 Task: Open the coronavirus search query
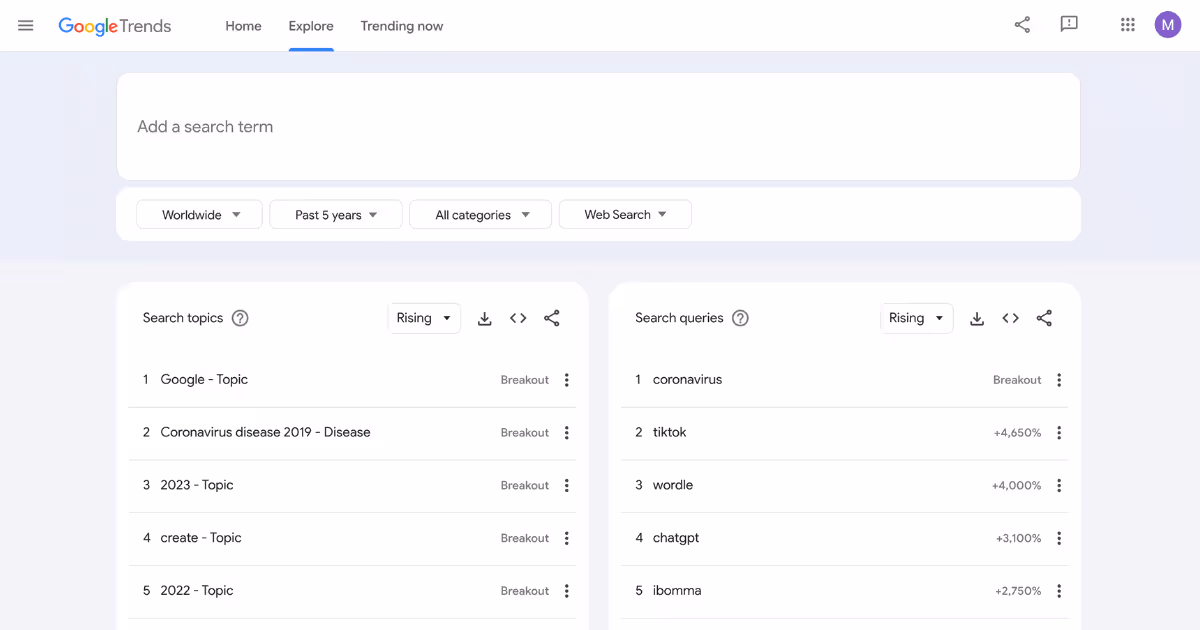(x=687, y=380)
